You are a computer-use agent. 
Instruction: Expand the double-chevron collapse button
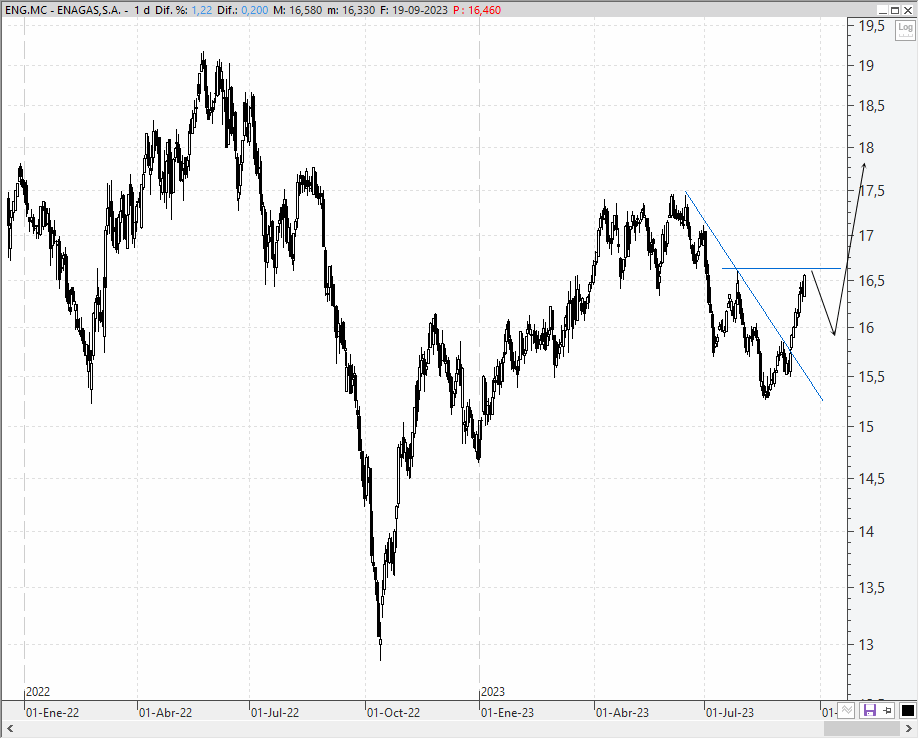coord(846,711)
